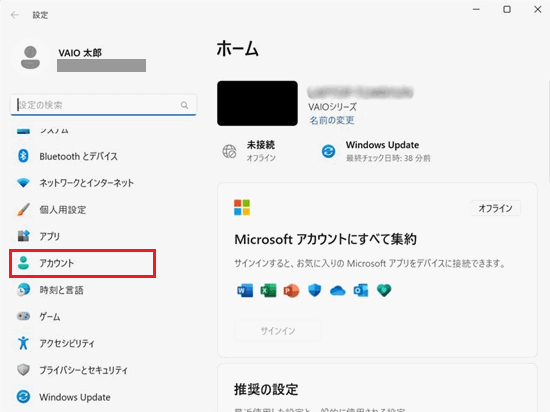
Task: Click the globe clock icon for 時刻と言語
Action: coord(23,290)
